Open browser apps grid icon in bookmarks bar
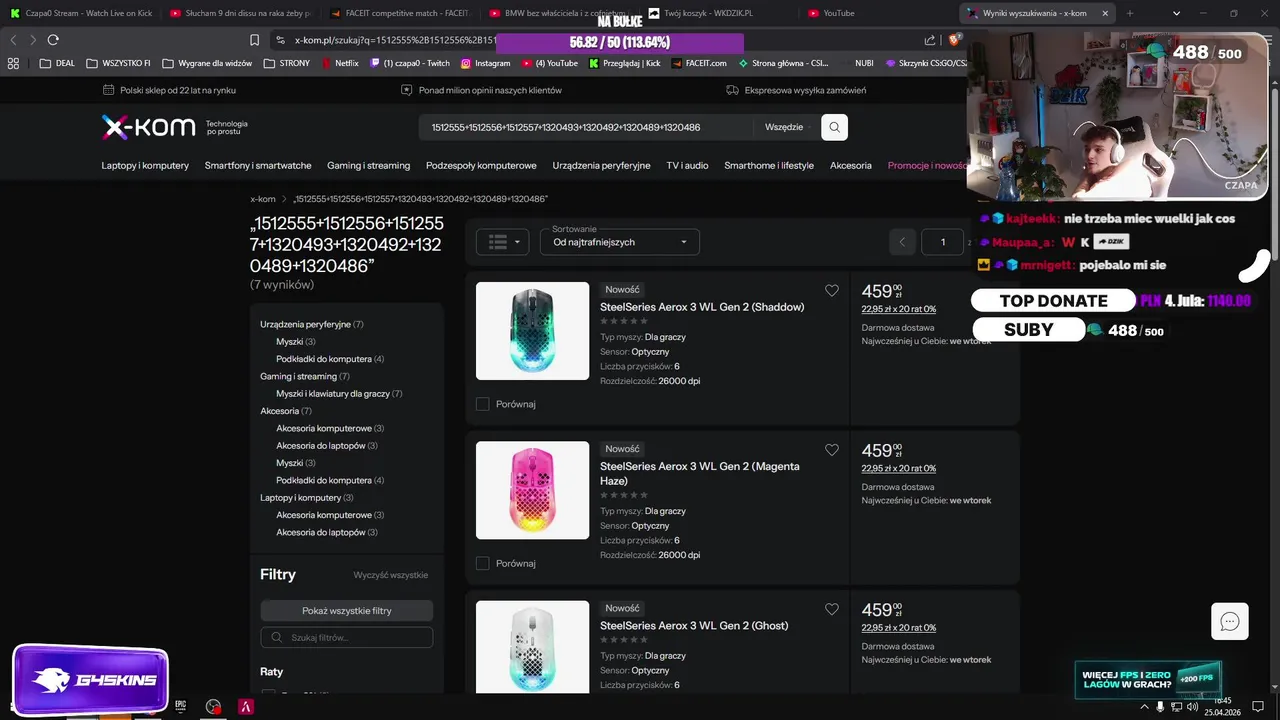The height and width of the screenshot is (720, 1280). (13, 63)
